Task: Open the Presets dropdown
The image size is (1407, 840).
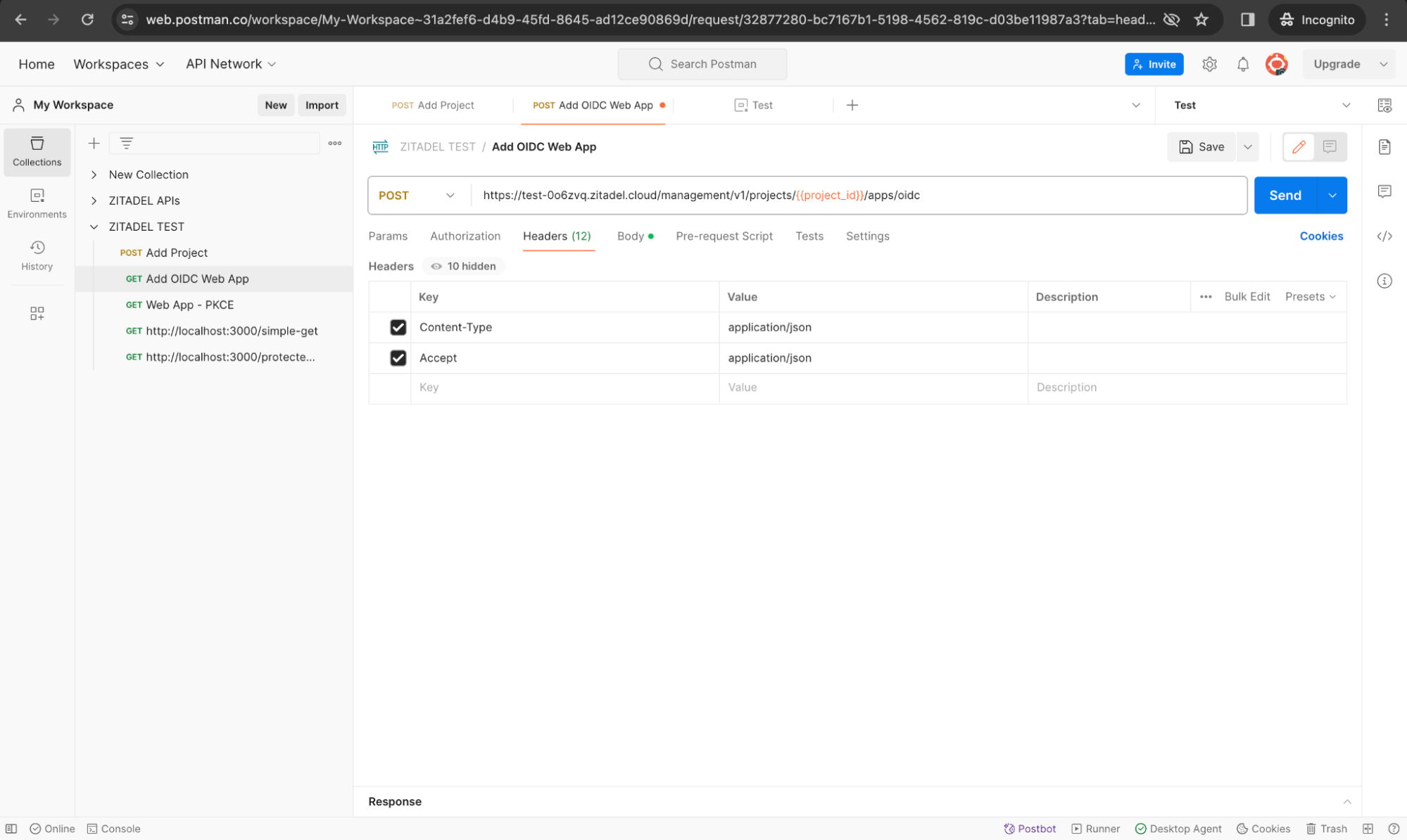Action: point(1309,297)
